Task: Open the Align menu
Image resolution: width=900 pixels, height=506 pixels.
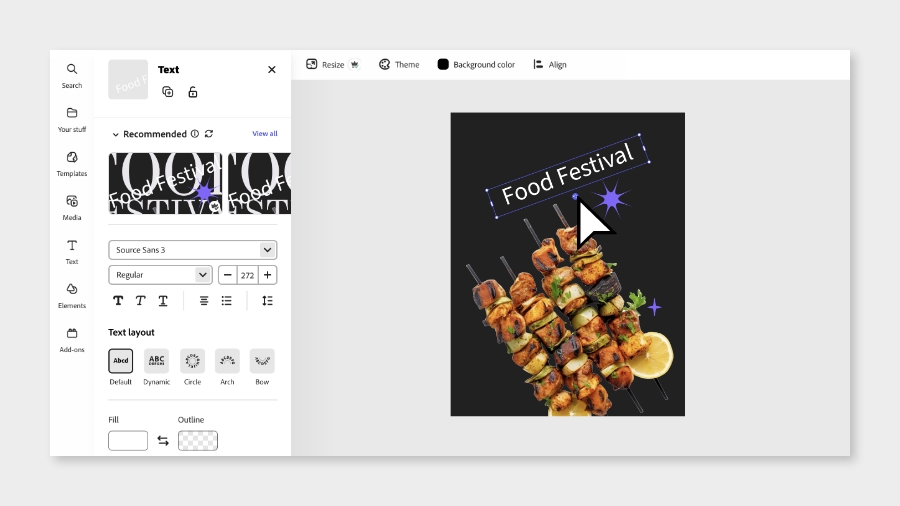Action: [550, 64]
